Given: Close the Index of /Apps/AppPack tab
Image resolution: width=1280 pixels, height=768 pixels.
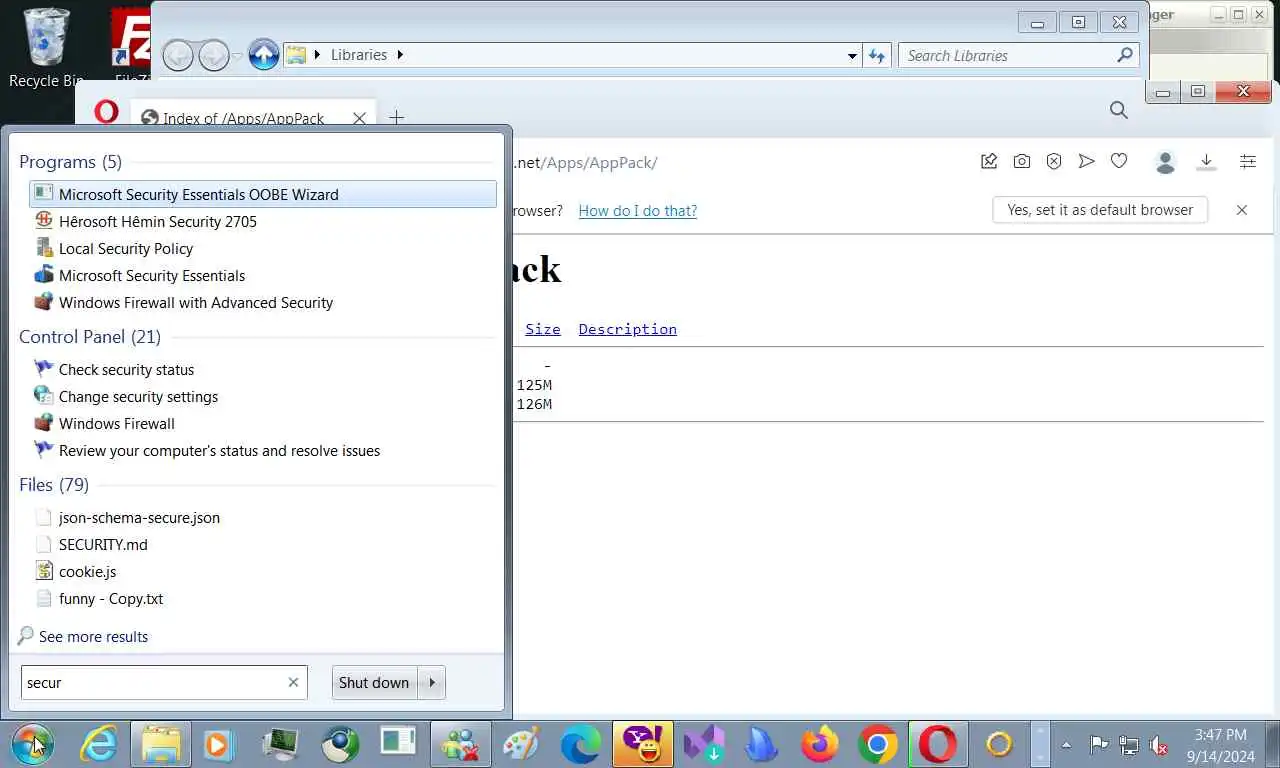Looking at the screenshot, I should [x=359, y=118].
